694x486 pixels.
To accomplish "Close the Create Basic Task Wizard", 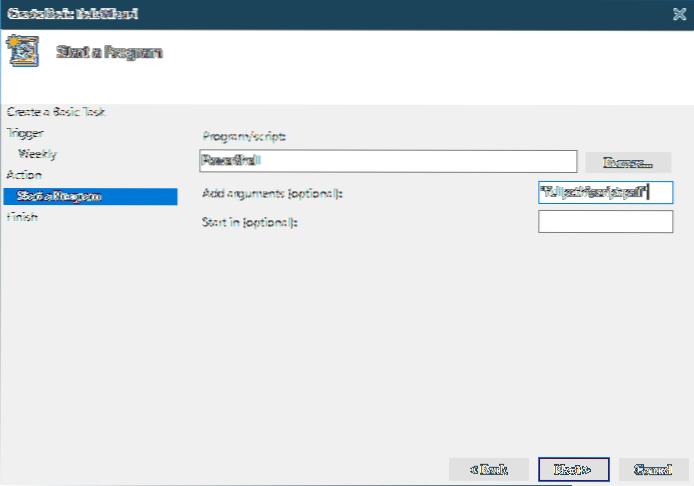I will [x=679, y=14].
